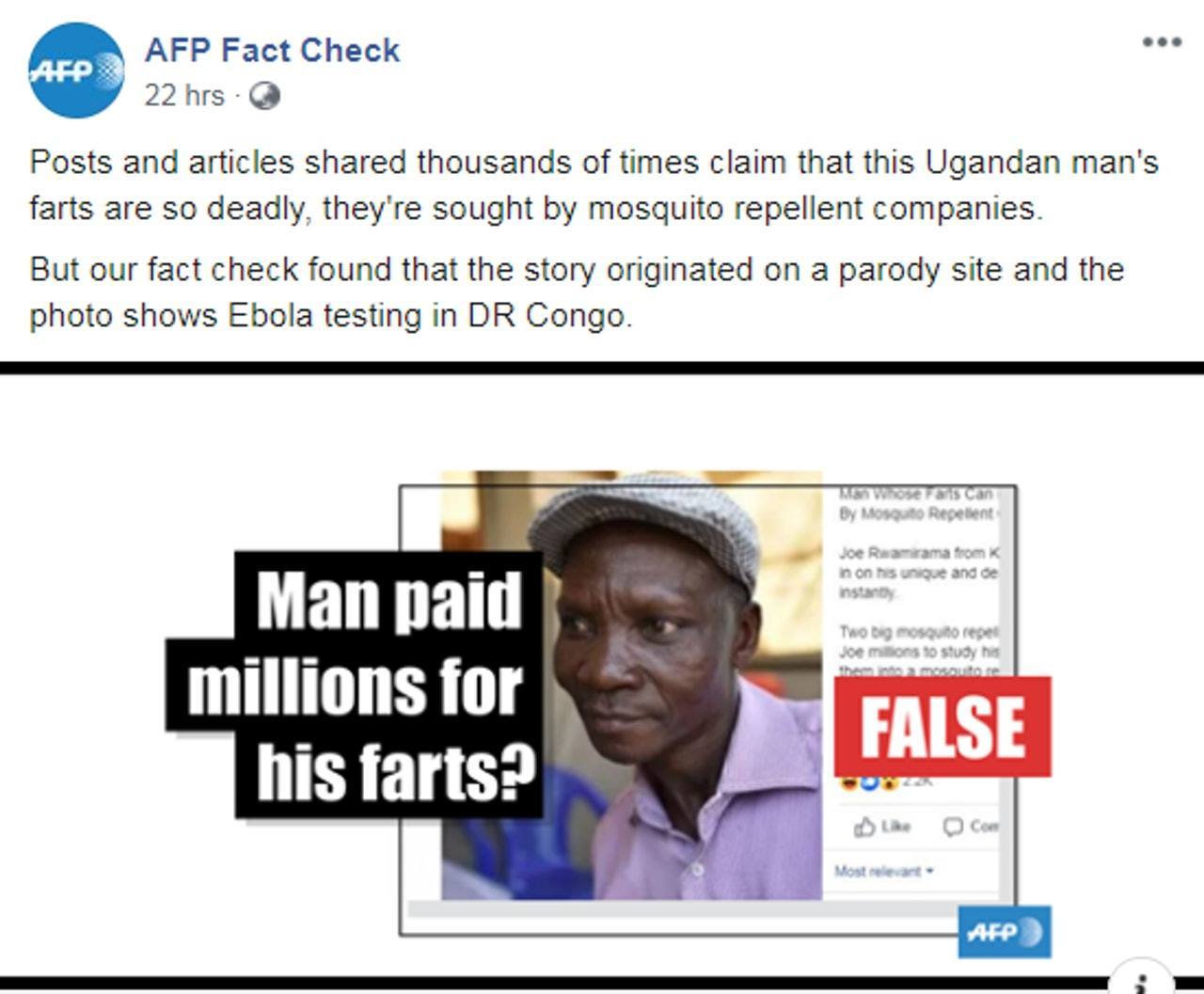
Task: Click the Comment speech bubble icon
Action: click(x=953, y=827)
